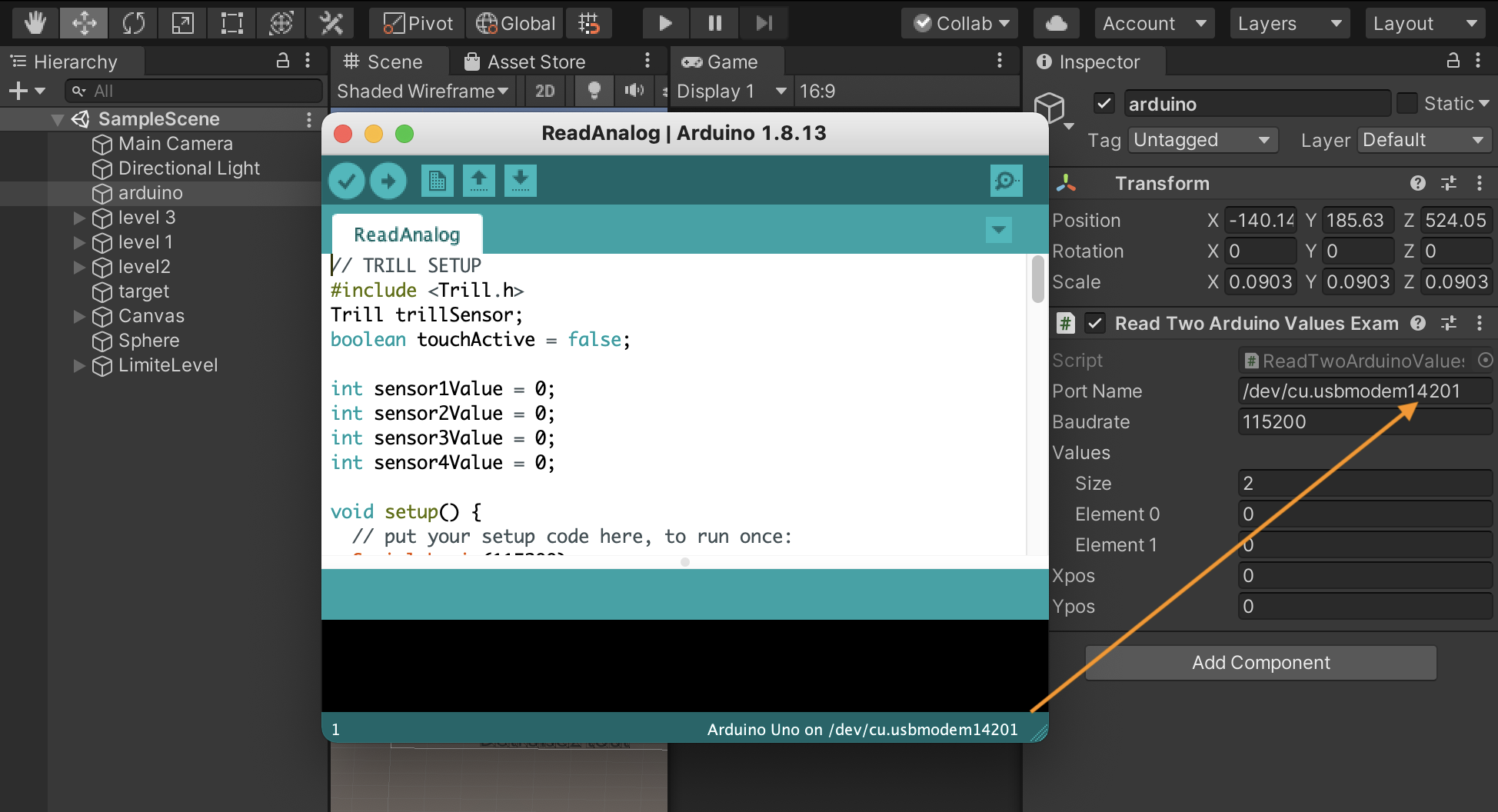Screen dimensions: 1498x812
Task: Open Transform component help
Action: point(1418,183)
